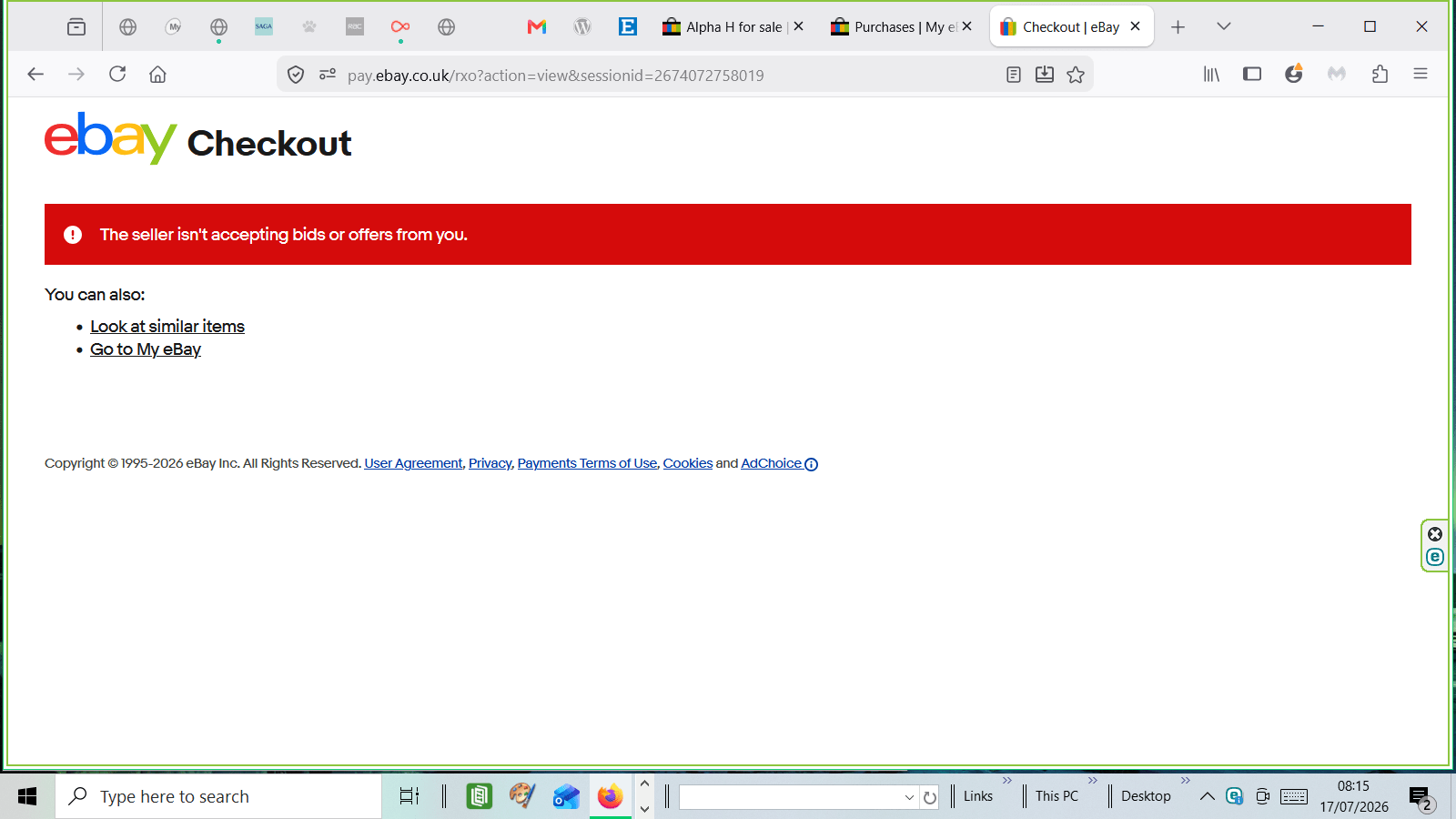Open tracking protection shield panel
The width and height of the screenshot is (1456, 819).
(x=296, y=75)
